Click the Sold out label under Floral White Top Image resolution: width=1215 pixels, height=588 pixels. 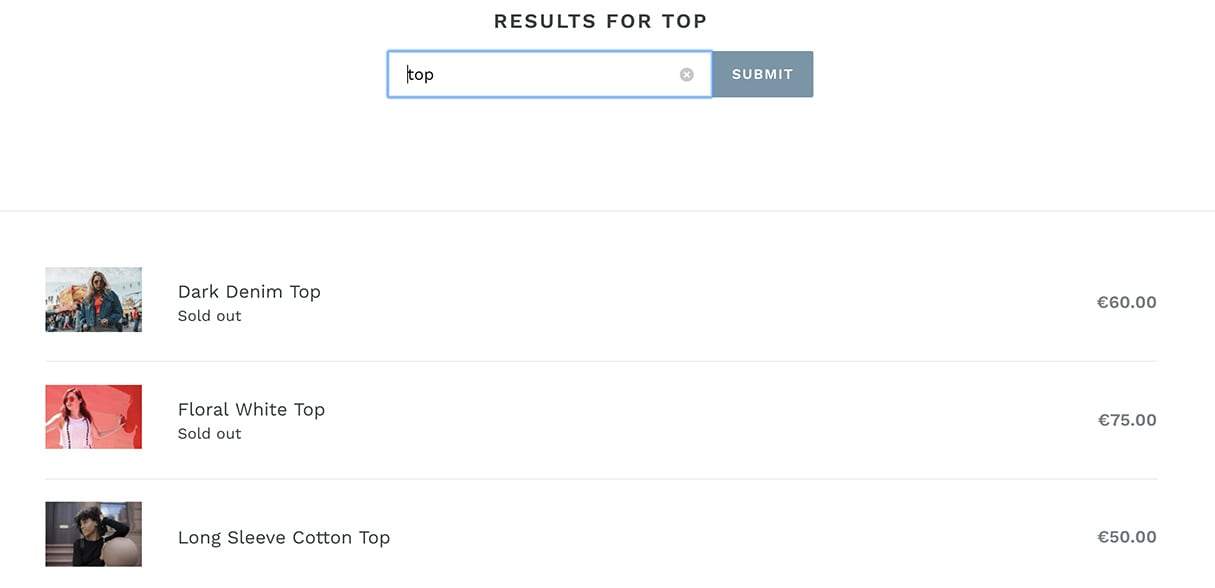pos(209,433)
